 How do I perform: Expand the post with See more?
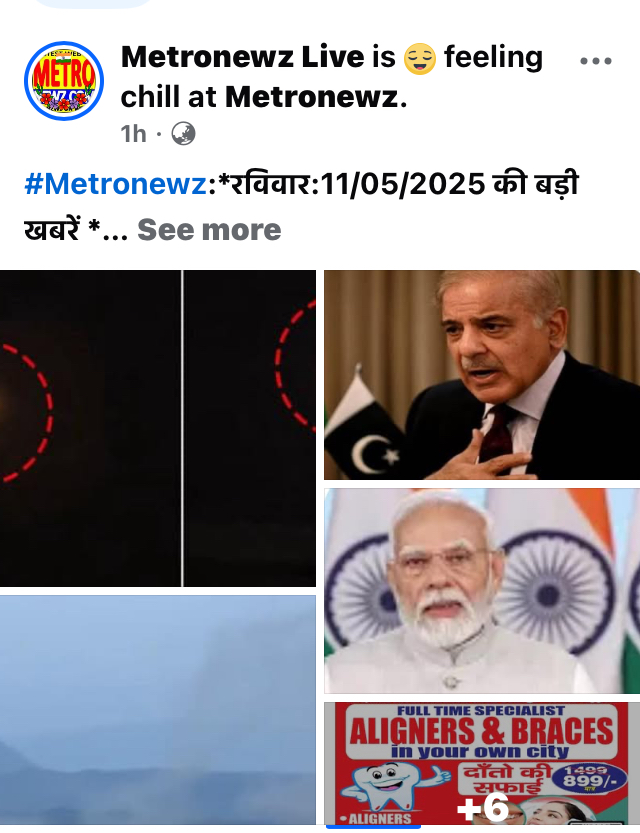tap(209, 230)
